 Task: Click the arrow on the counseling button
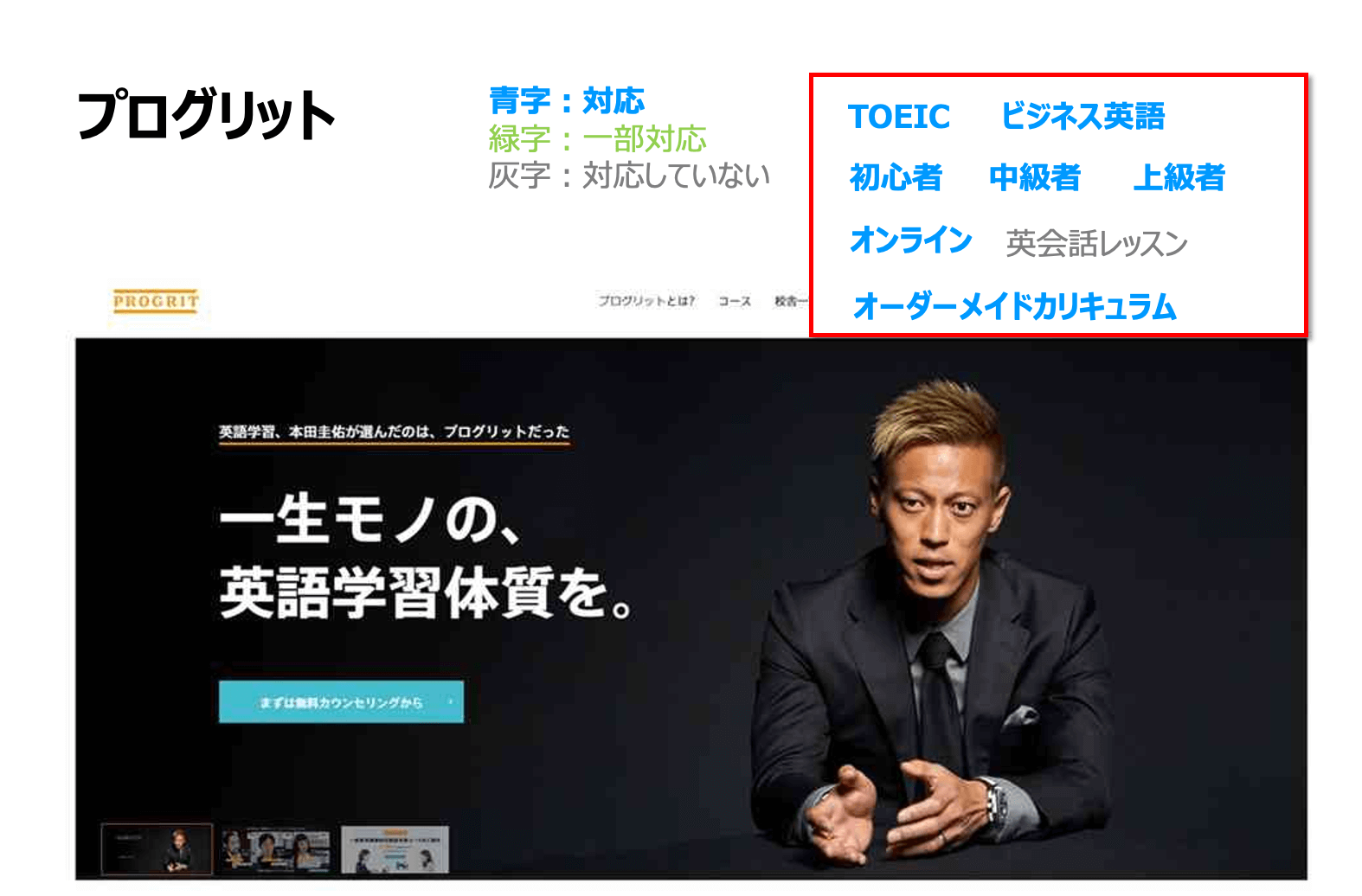pos(450,701)
